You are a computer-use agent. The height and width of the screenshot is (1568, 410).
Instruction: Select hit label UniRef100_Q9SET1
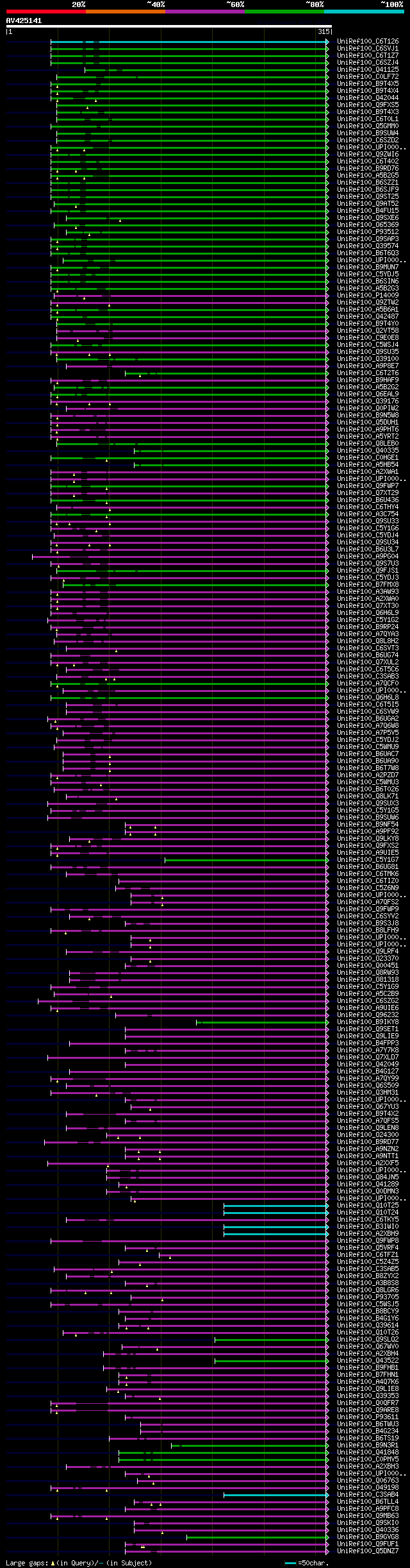point(368,1029)
